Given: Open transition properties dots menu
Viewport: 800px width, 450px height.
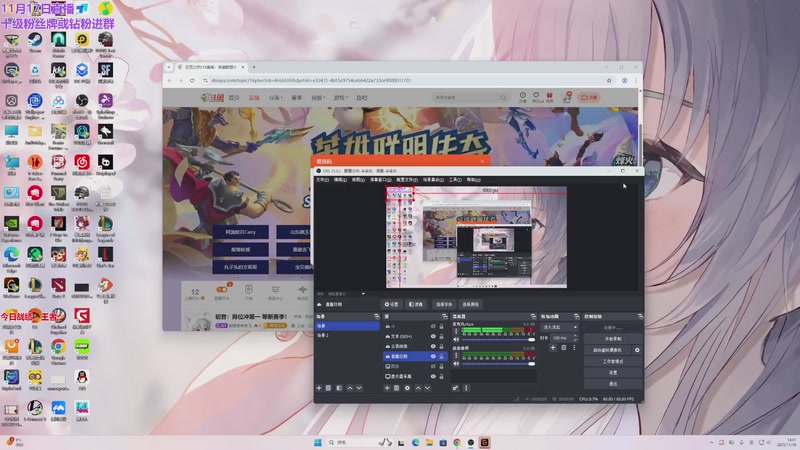Looking at the screenshot, I should pyautogui.click(x=574, y=348).
